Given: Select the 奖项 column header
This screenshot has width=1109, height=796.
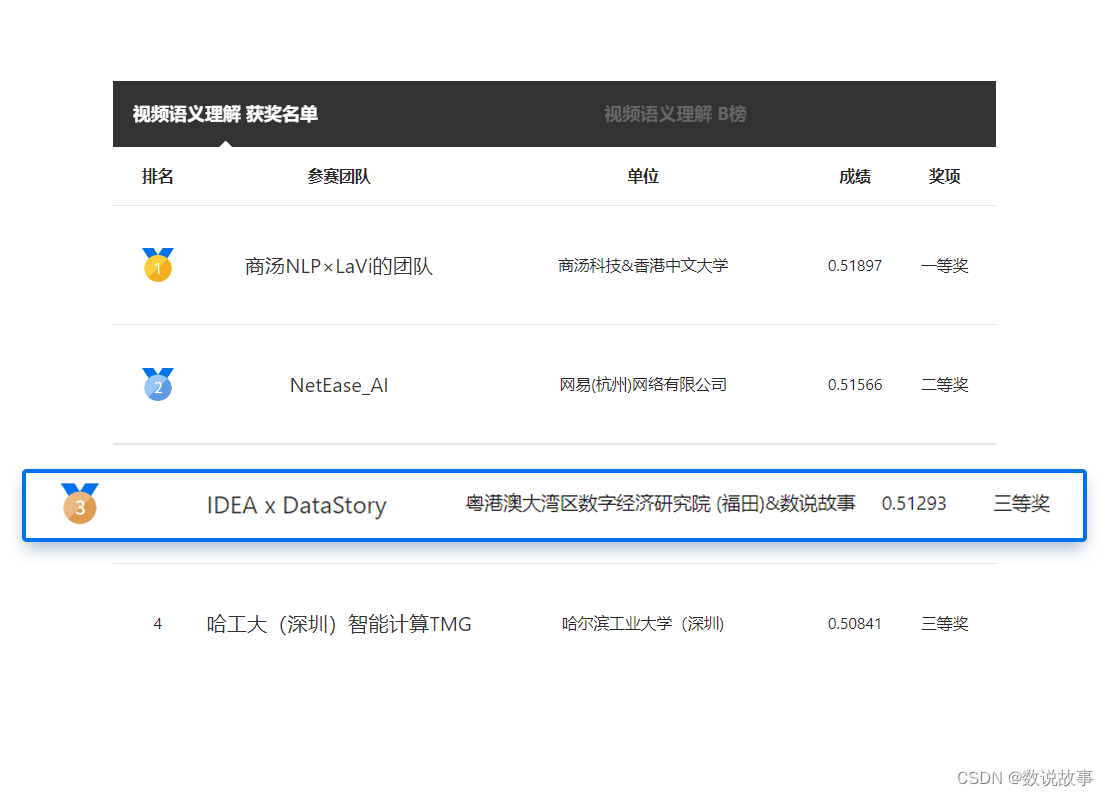Looking at the screenshot, I should [944, 176].
